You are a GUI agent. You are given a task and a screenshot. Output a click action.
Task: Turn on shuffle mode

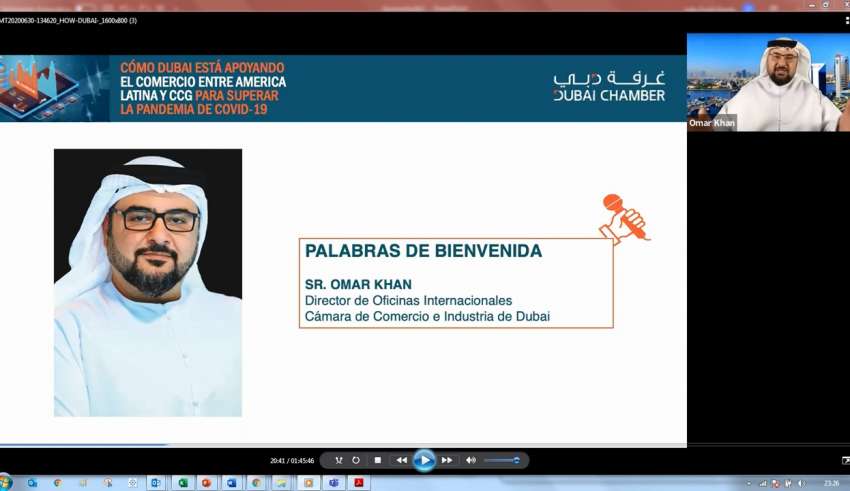tap(338, 460)
